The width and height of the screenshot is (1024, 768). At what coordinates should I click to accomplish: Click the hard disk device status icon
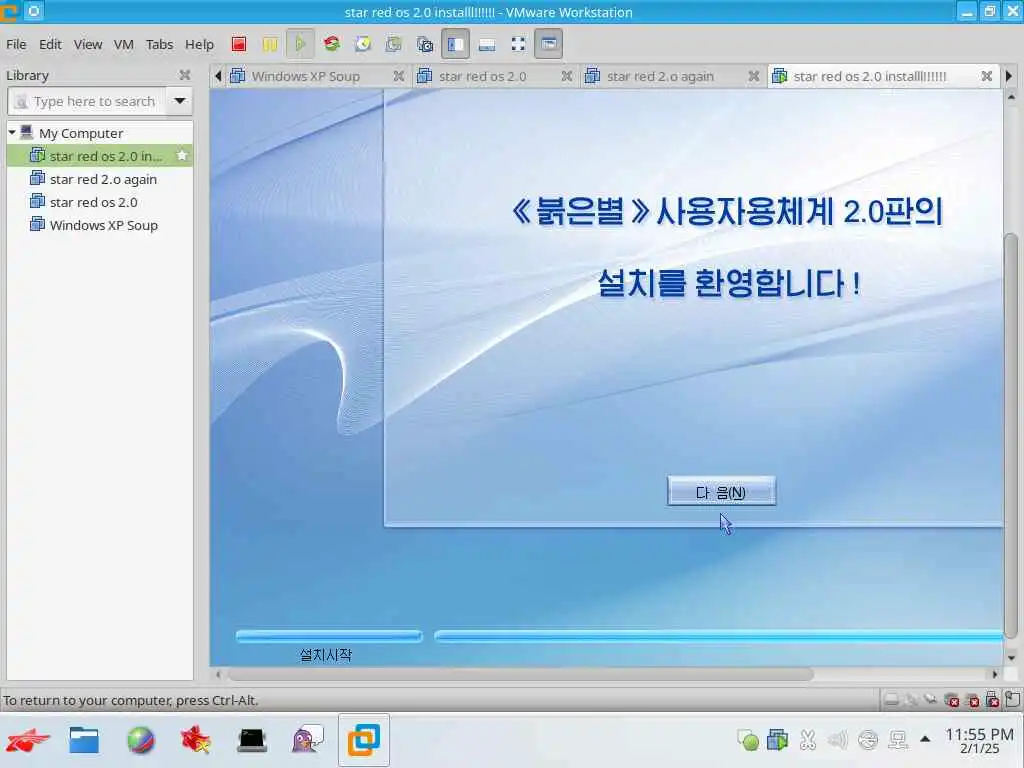point(890,700)
